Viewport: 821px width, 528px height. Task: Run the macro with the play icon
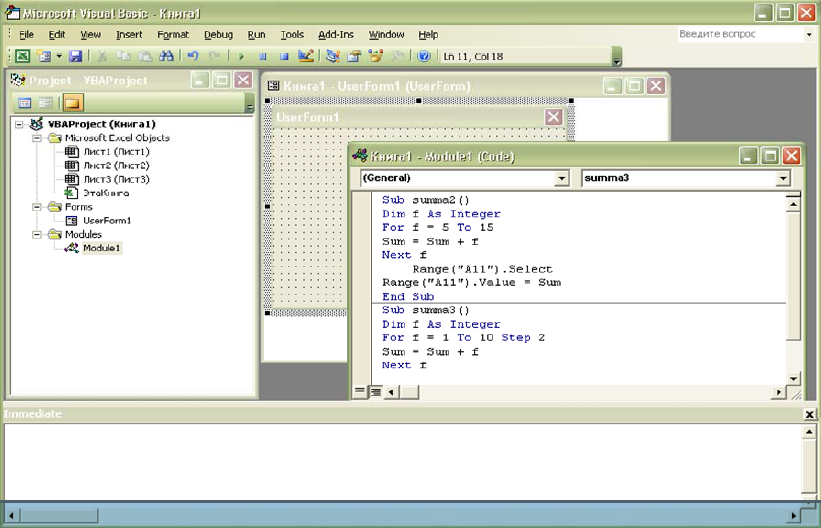(241, 56)
